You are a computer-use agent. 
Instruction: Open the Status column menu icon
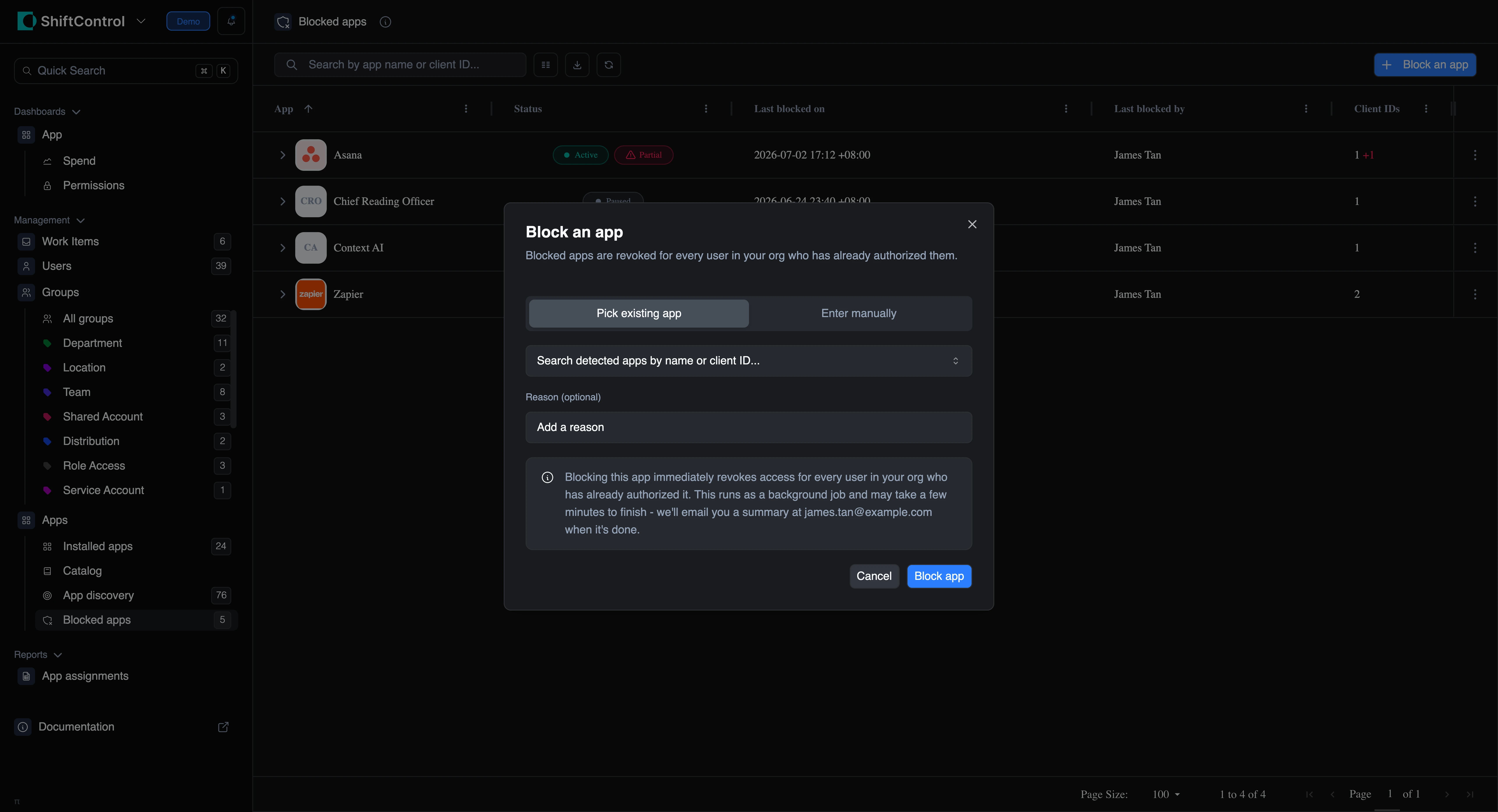pos(706,109)
